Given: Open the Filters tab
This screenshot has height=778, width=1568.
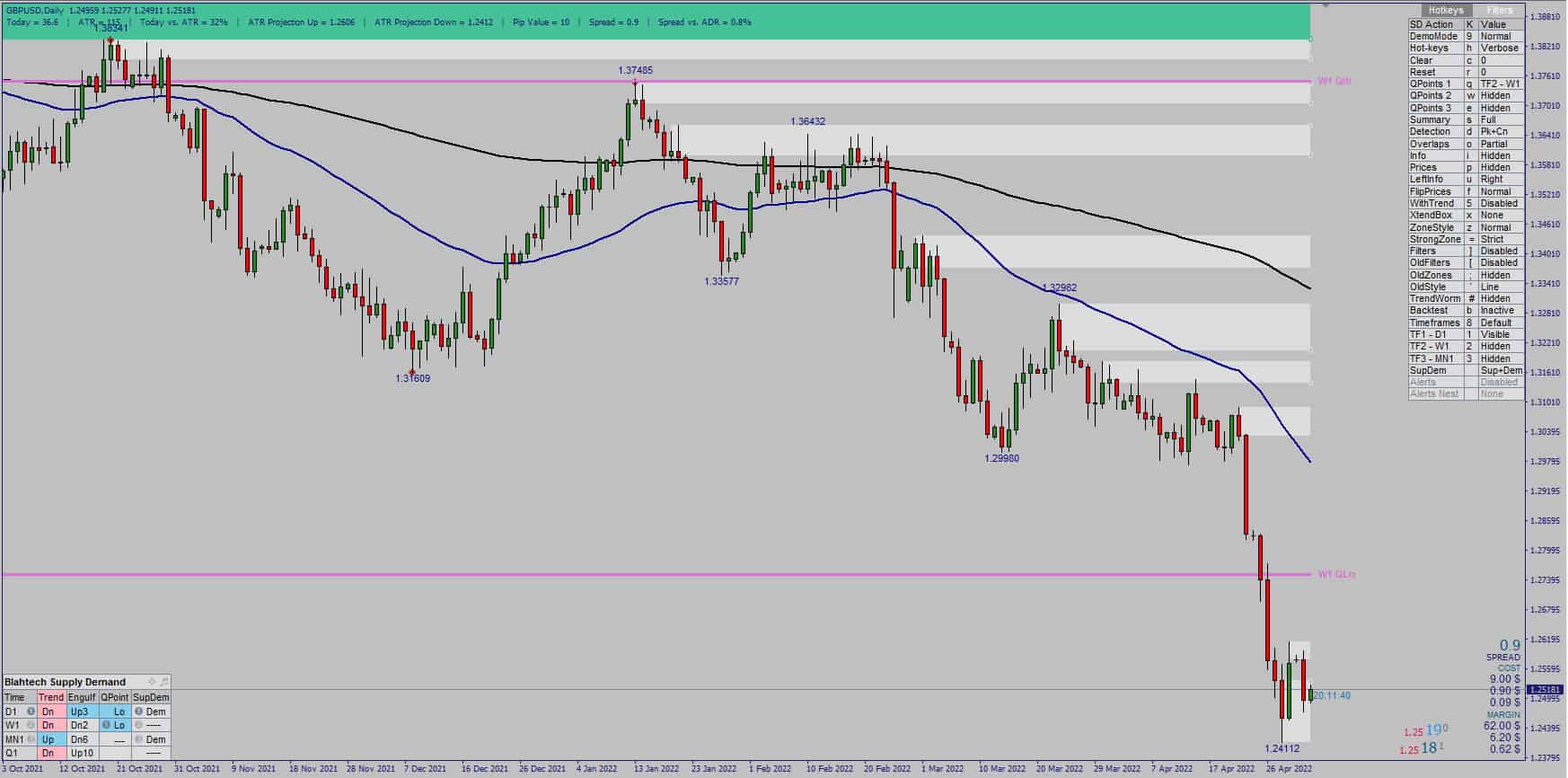Looking at the screenshot, I should 1501,11.
